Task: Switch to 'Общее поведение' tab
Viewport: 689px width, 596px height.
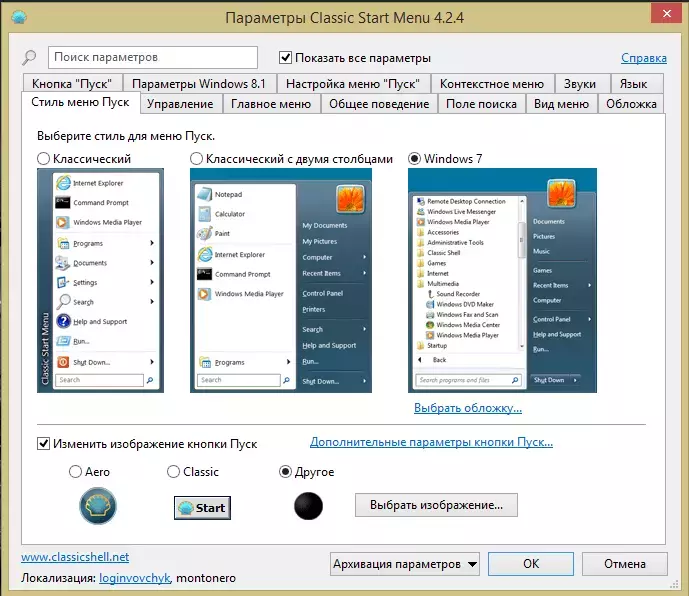Action: [379, 104]
